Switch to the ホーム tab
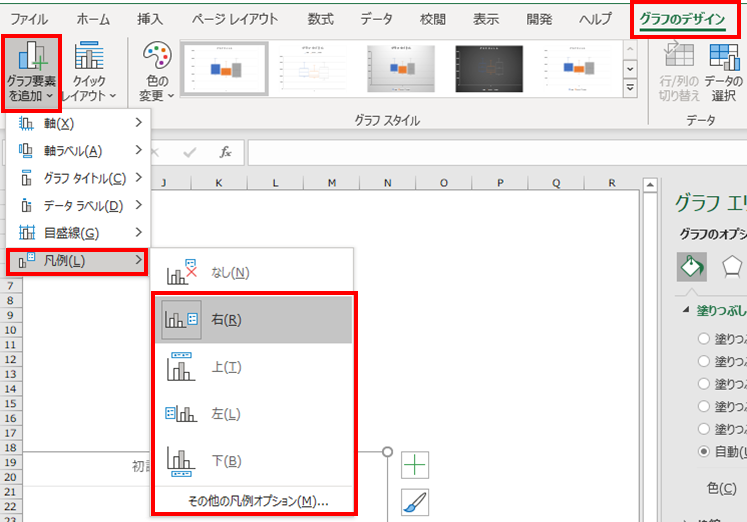 pyautogui.click(x=93, y=19)
